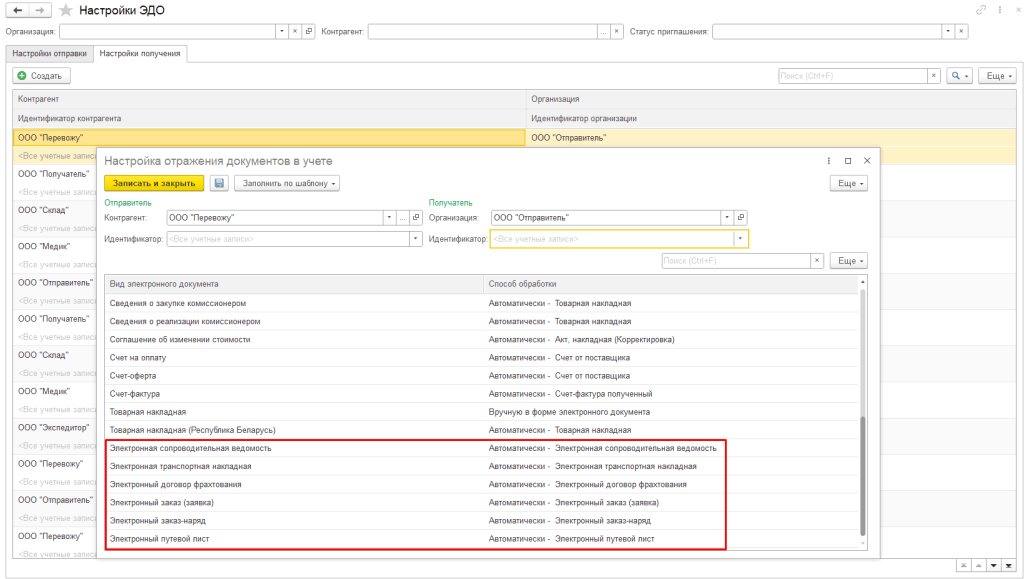Image resolution: width=1024 pixels, height=579 pixels.
Task: Clear the dialog table search box
Action: click(817, 260)
